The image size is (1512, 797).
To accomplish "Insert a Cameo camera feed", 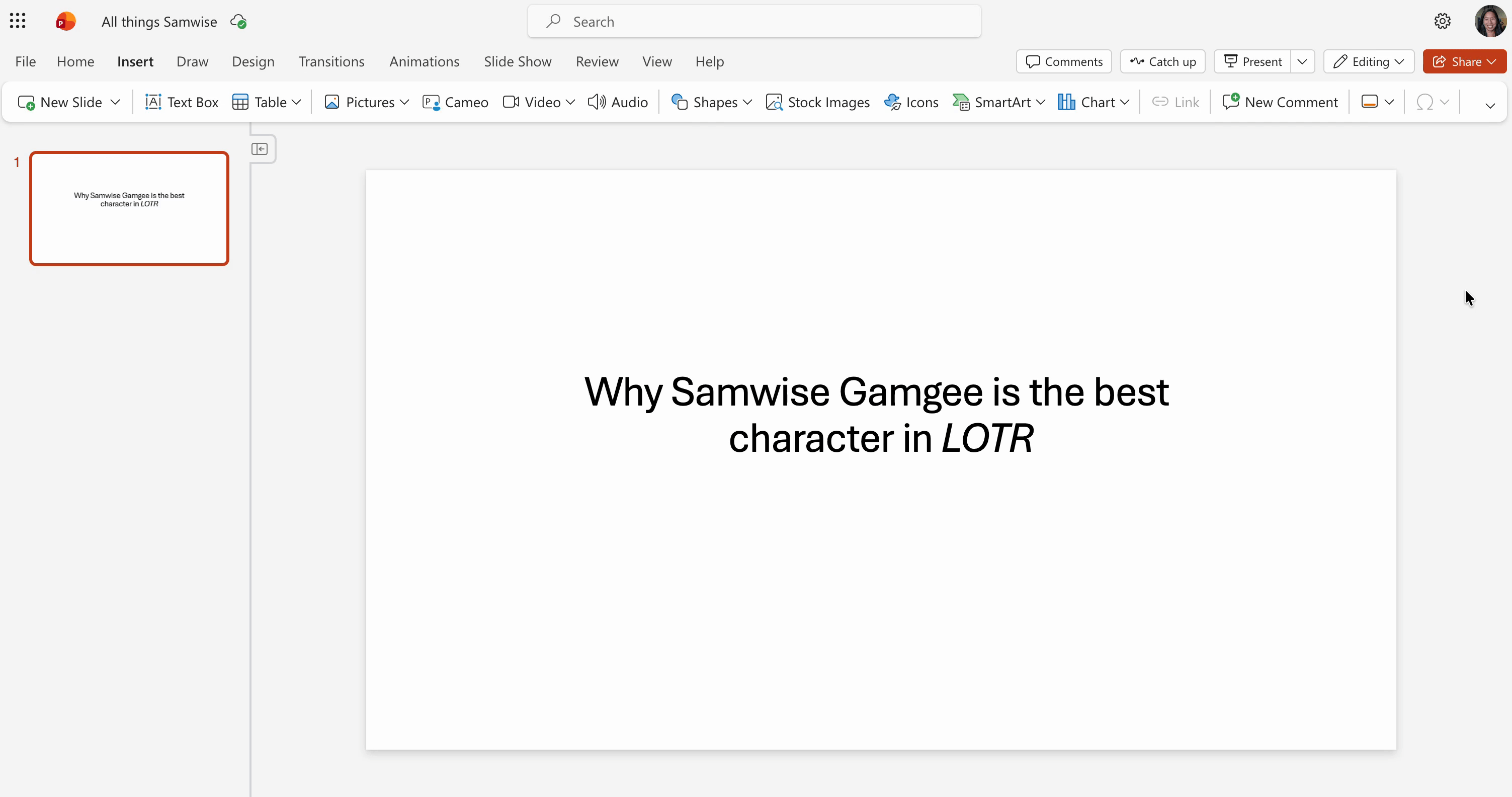I will [455, 102].
